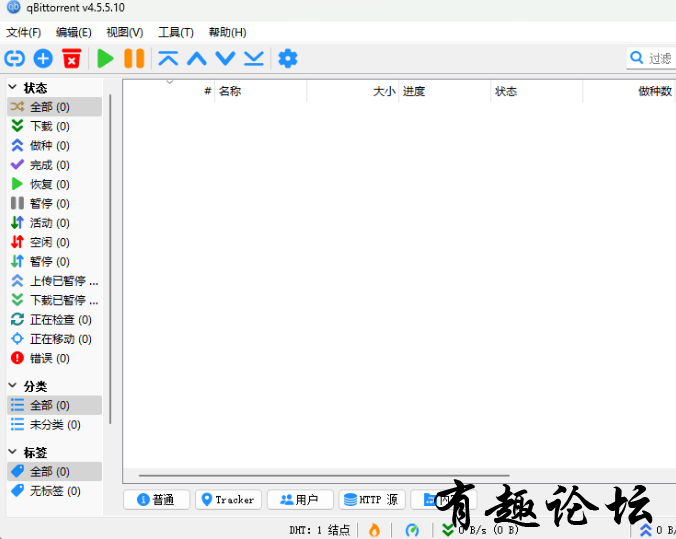This screenshot has width=676, height=539.
Task: Click the DHT: 1 结点 status text
Action: click(319, 530)
